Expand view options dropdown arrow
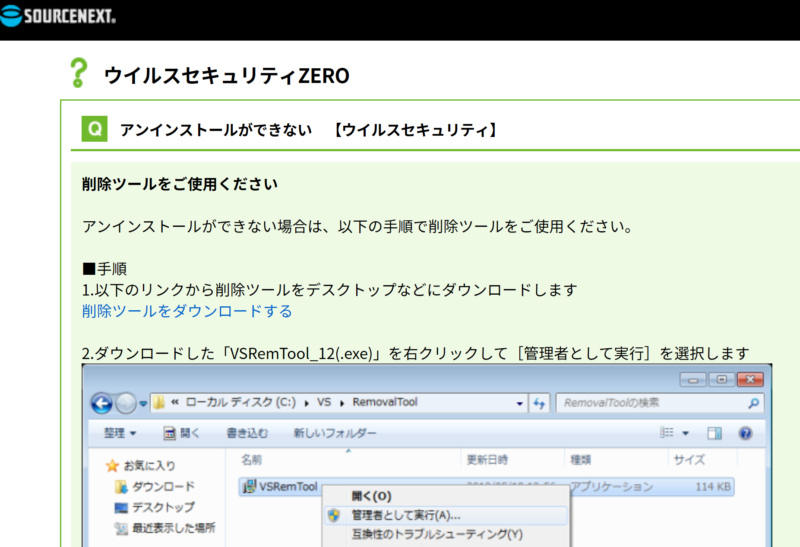The image size is (800, 547). click(x=686, y=433)
